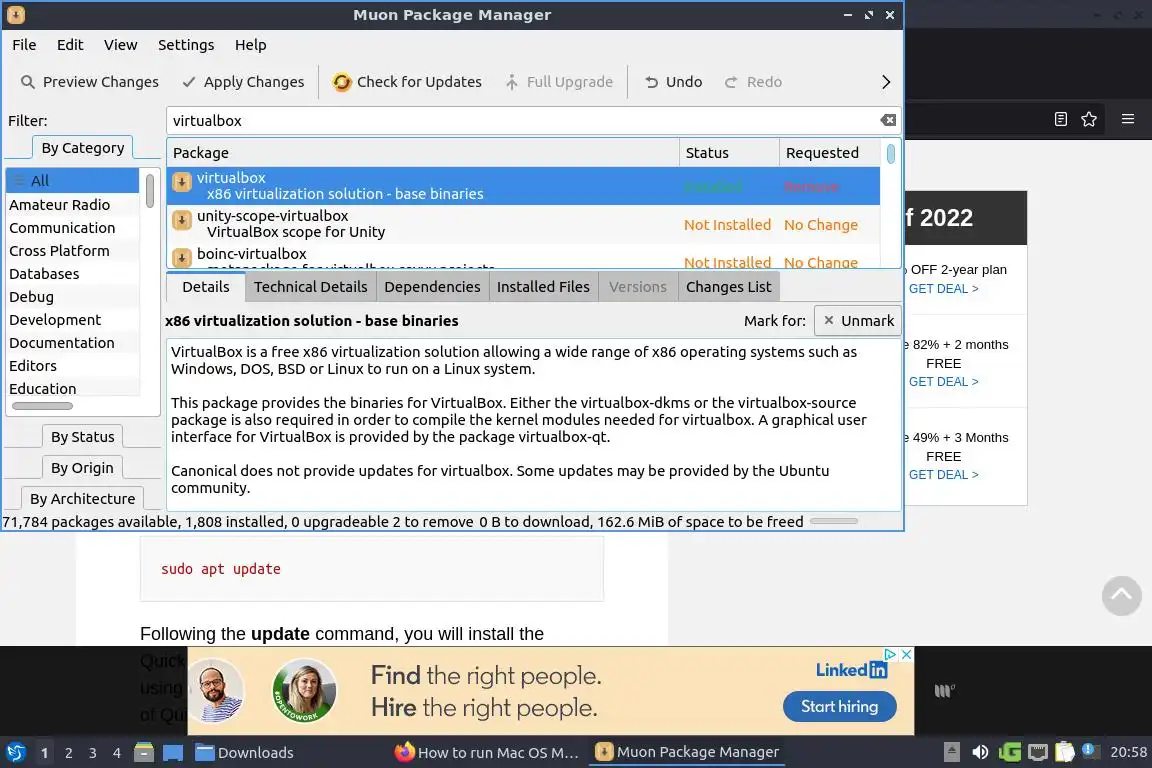Open the file manager taskbar icon

tap(144, 753)
